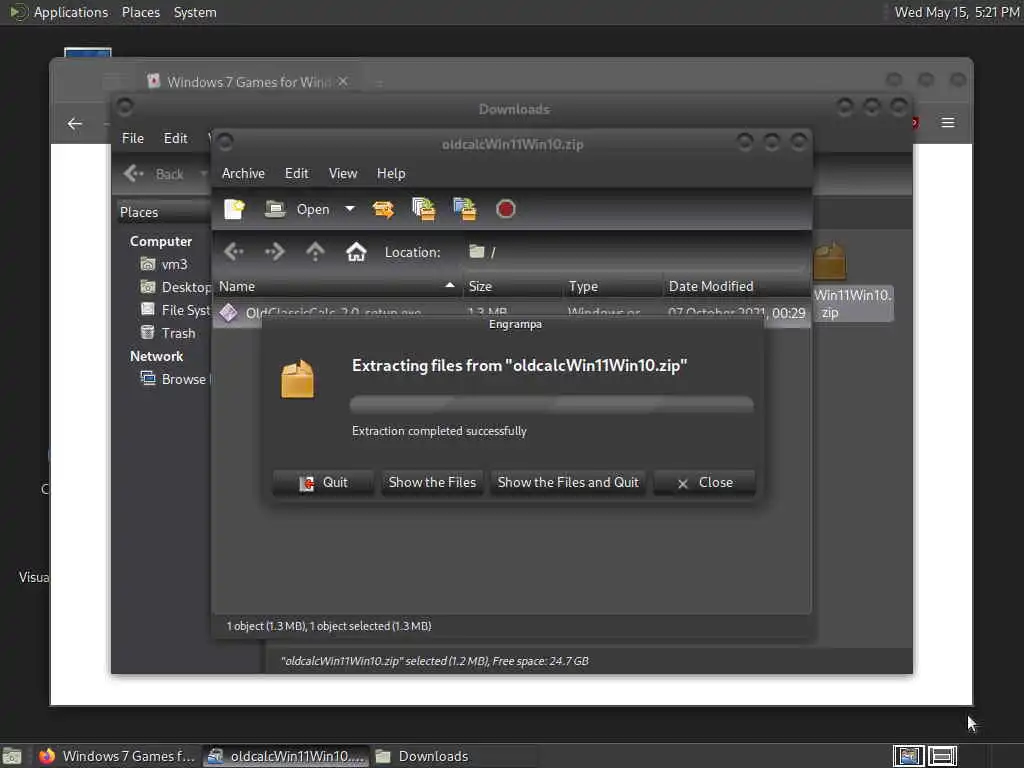This screenshot has height=768, width=1024.
Task: Open the Places sidebar selector
Action: pos(163,212)
